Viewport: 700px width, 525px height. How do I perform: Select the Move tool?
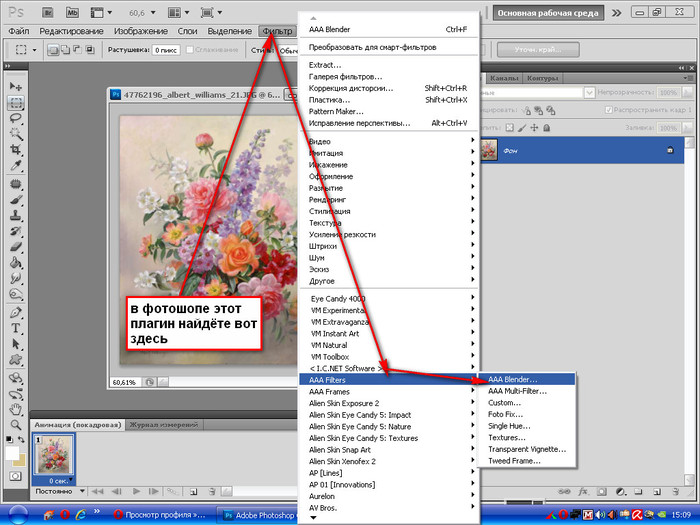point(16,86)
